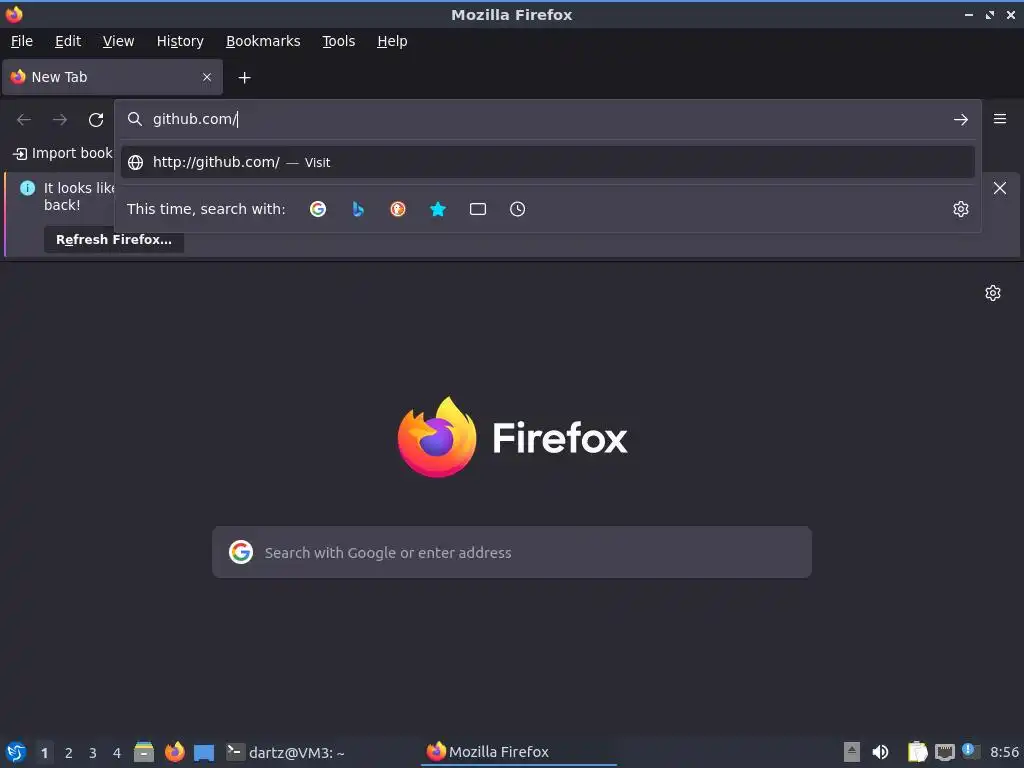This screenshot has width=1024, height=768.
Task: Open the History menu
Action: [x=180, y=41]
